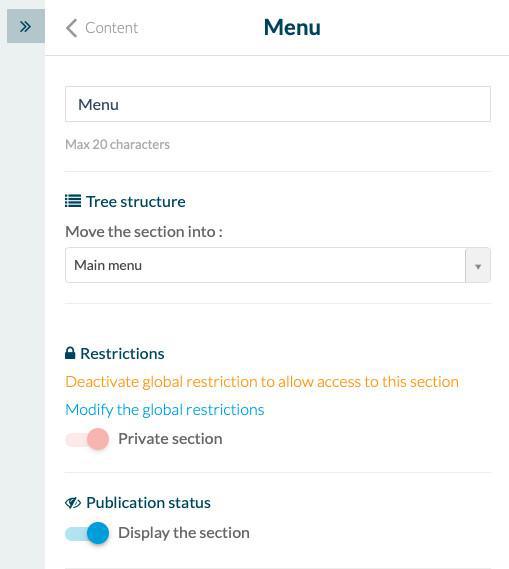Click the Display the section label
The image size is (509, 569).
click(x=184, y=533)
